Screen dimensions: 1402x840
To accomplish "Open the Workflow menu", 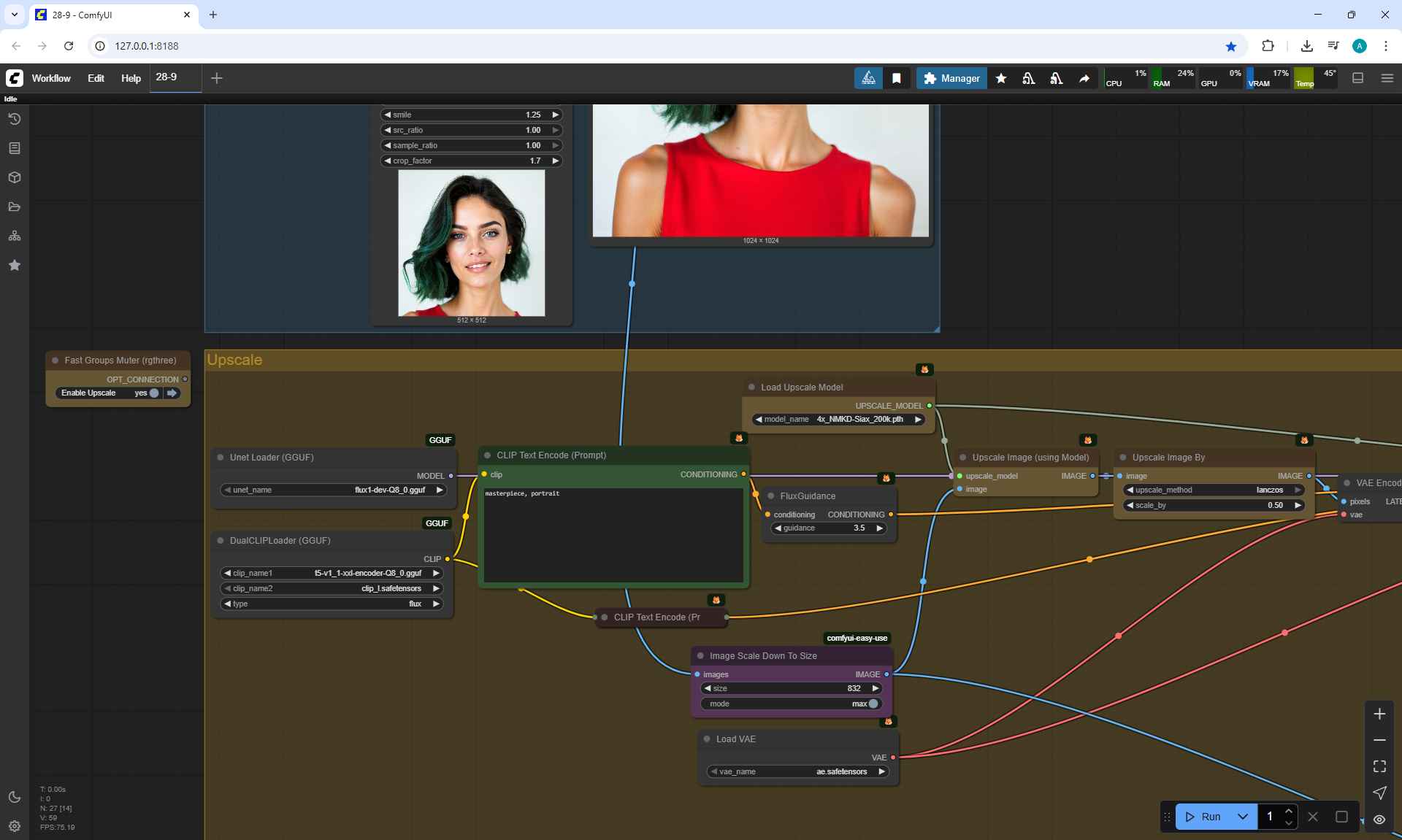I will 51,78.
